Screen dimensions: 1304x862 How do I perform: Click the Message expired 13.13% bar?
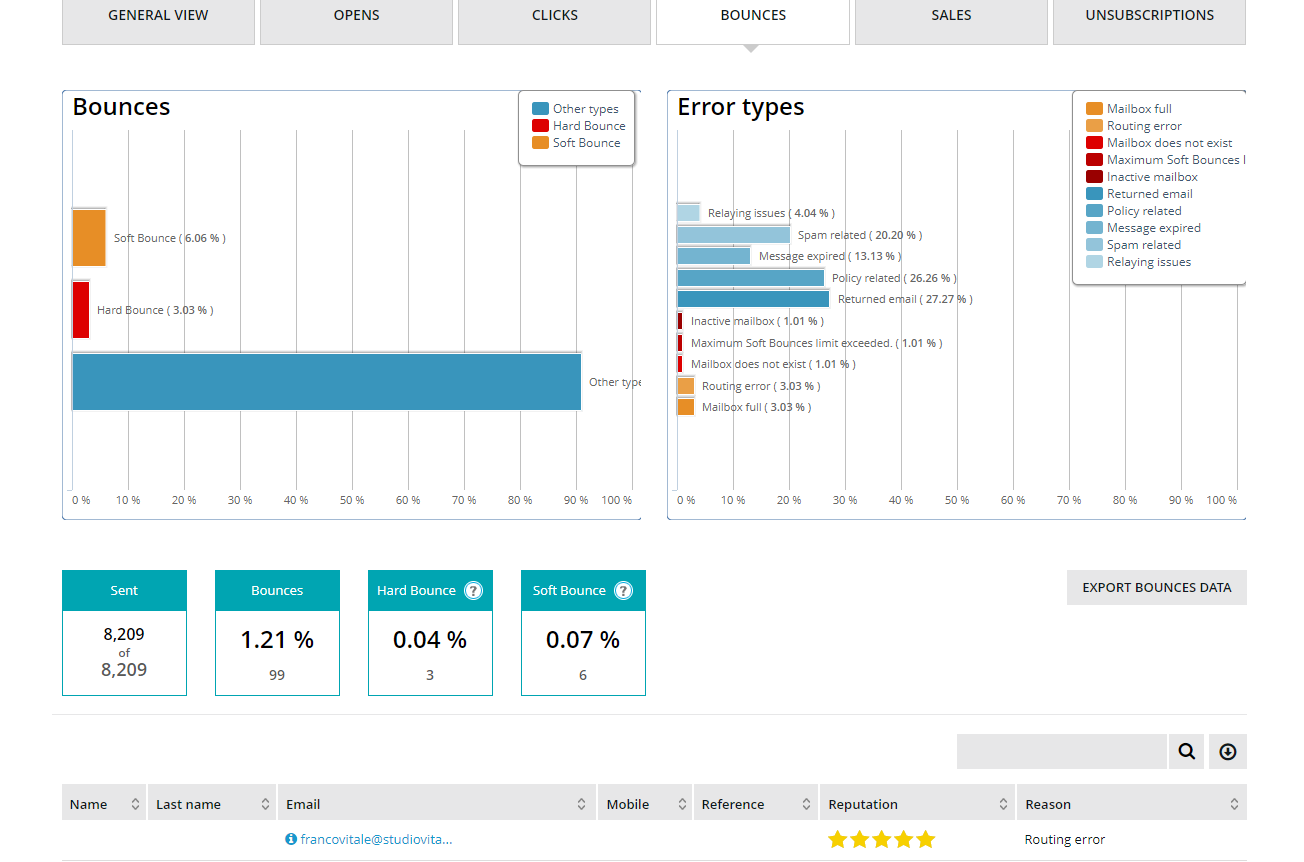(x=714, y=256)
